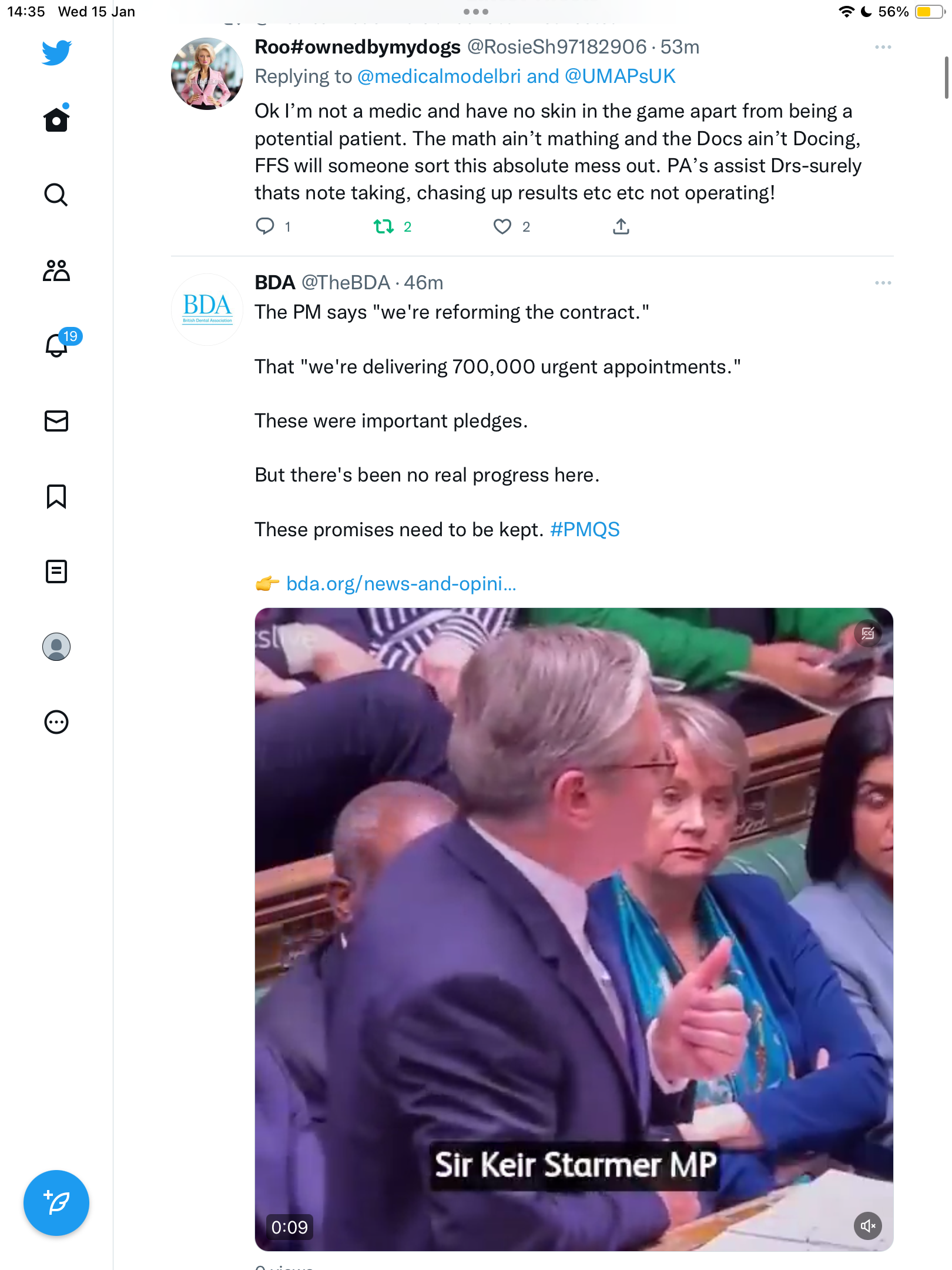Open Bookmarks icon in sidebar

[56, 496]
